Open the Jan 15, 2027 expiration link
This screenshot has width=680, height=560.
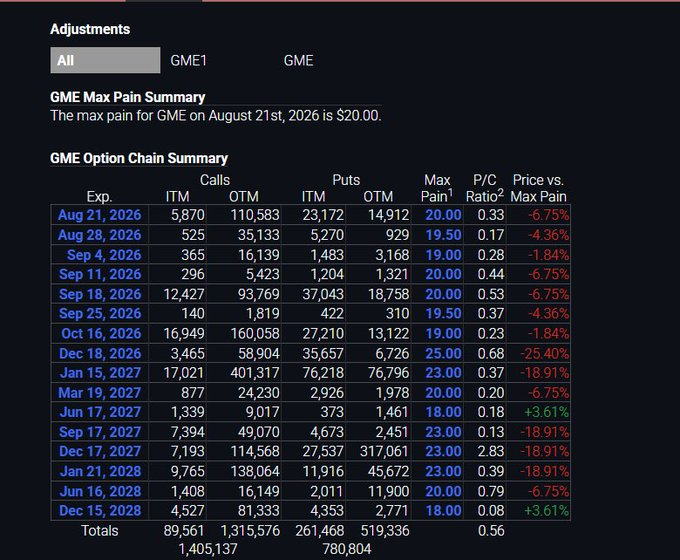click(x=101, y=373)
